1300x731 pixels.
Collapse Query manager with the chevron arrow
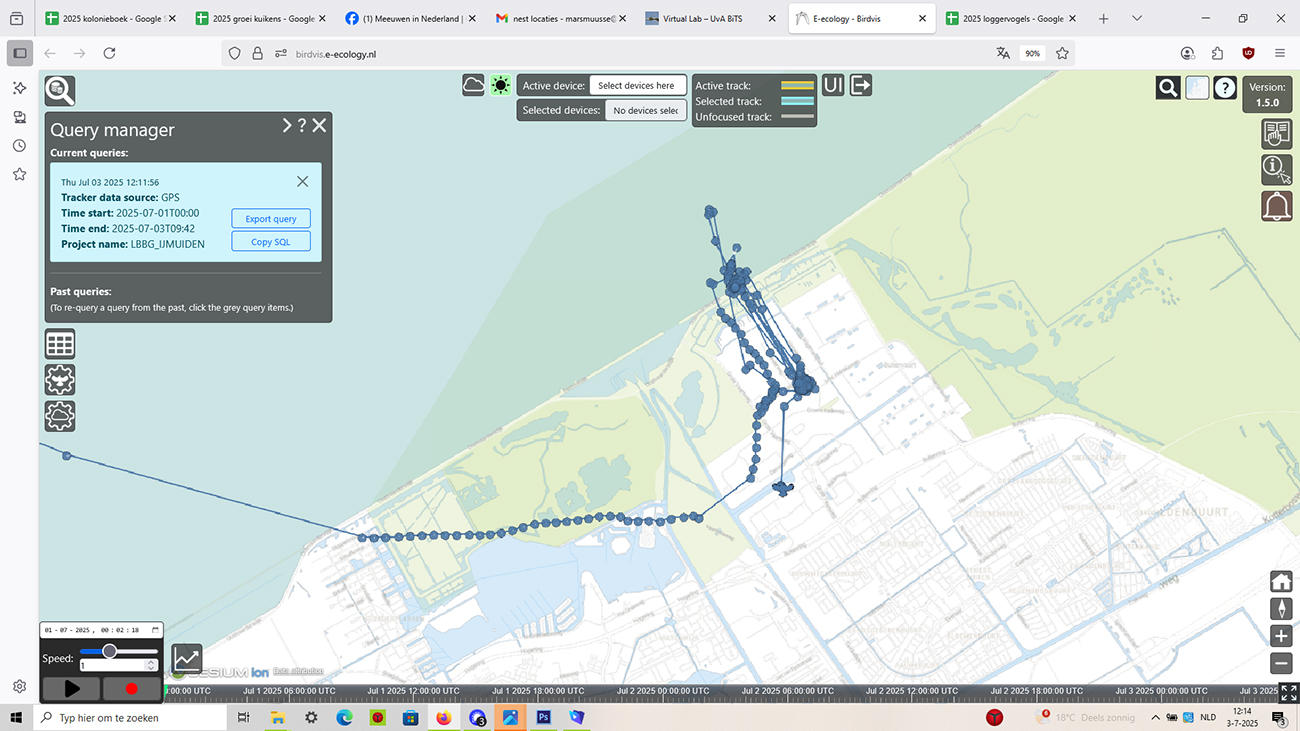[286, 126]
